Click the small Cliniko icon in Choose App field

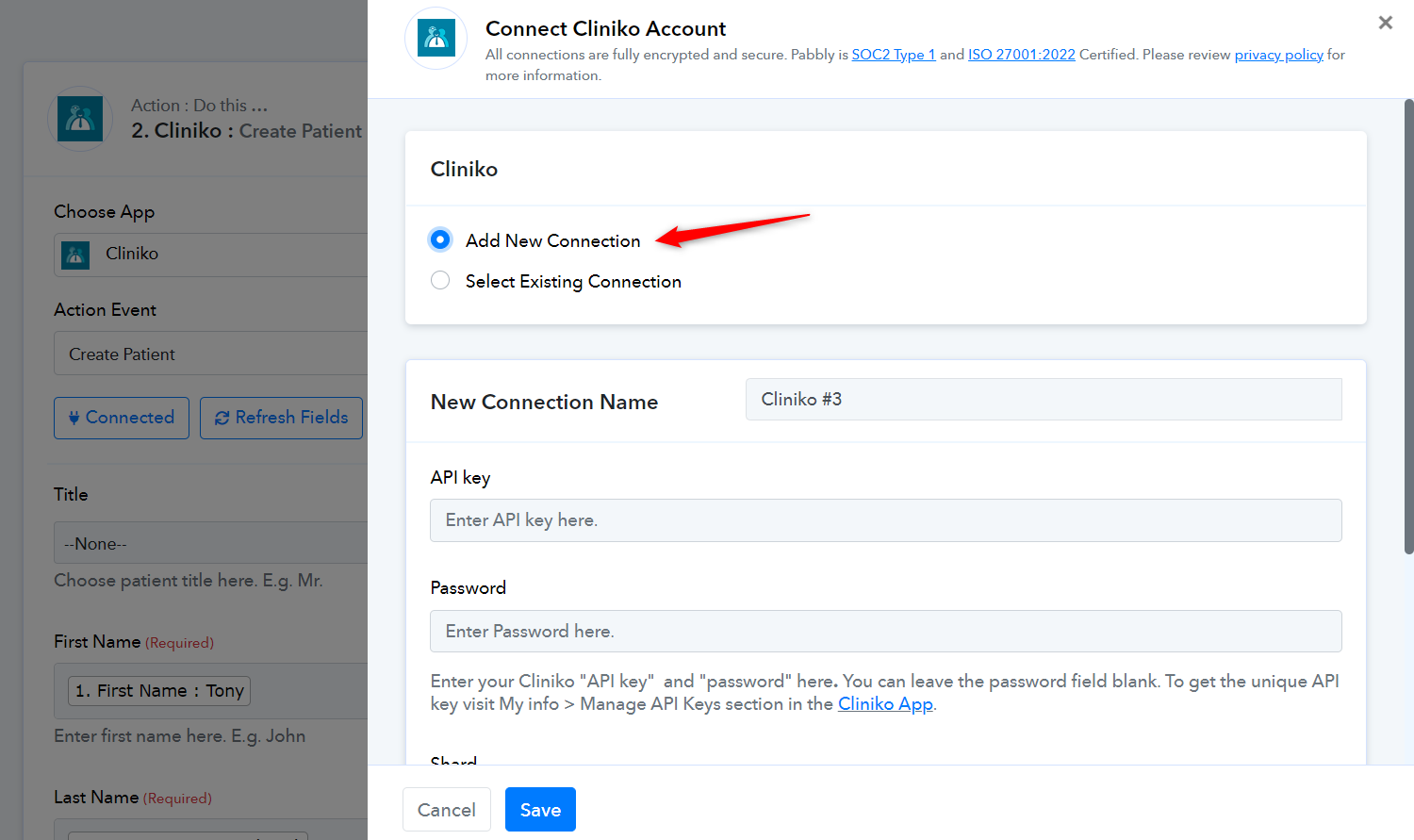(x=75, y=255)
